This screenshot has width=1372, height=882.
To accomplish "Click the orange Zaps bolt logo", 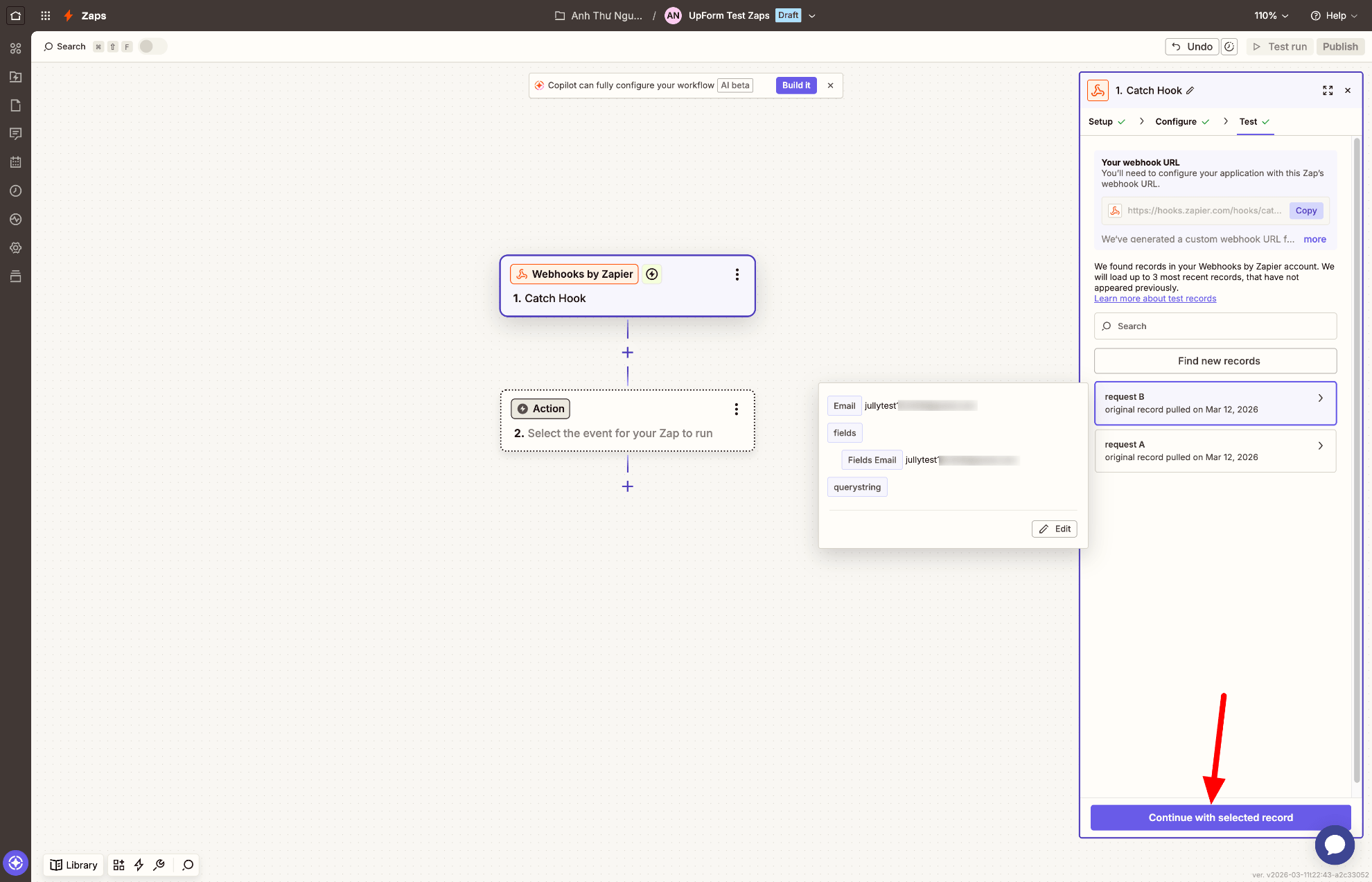I will [x=69, y=15].
